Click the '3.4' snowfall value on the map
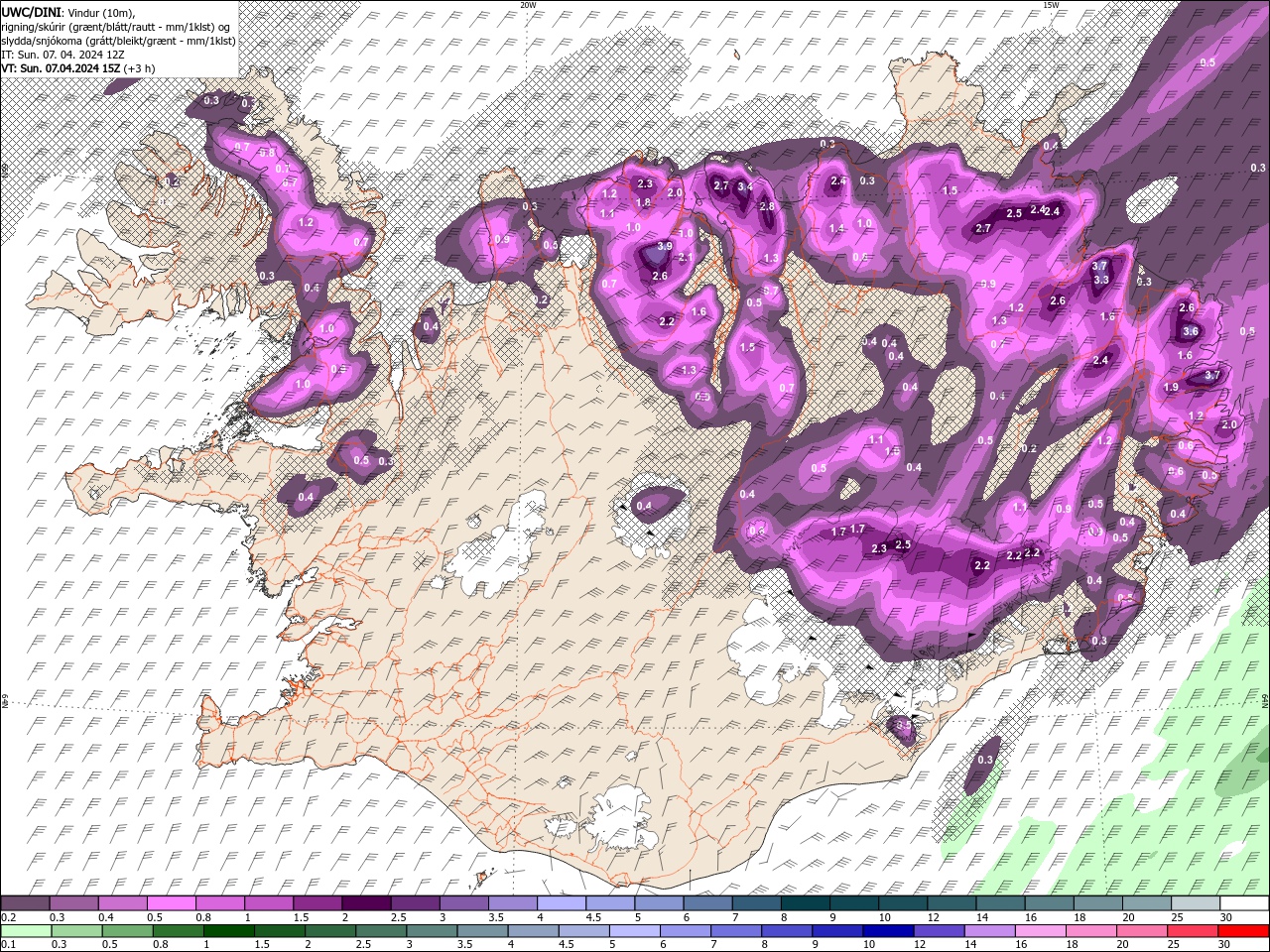The height and width of the screenshot is (952, 1270). [745, 186]
